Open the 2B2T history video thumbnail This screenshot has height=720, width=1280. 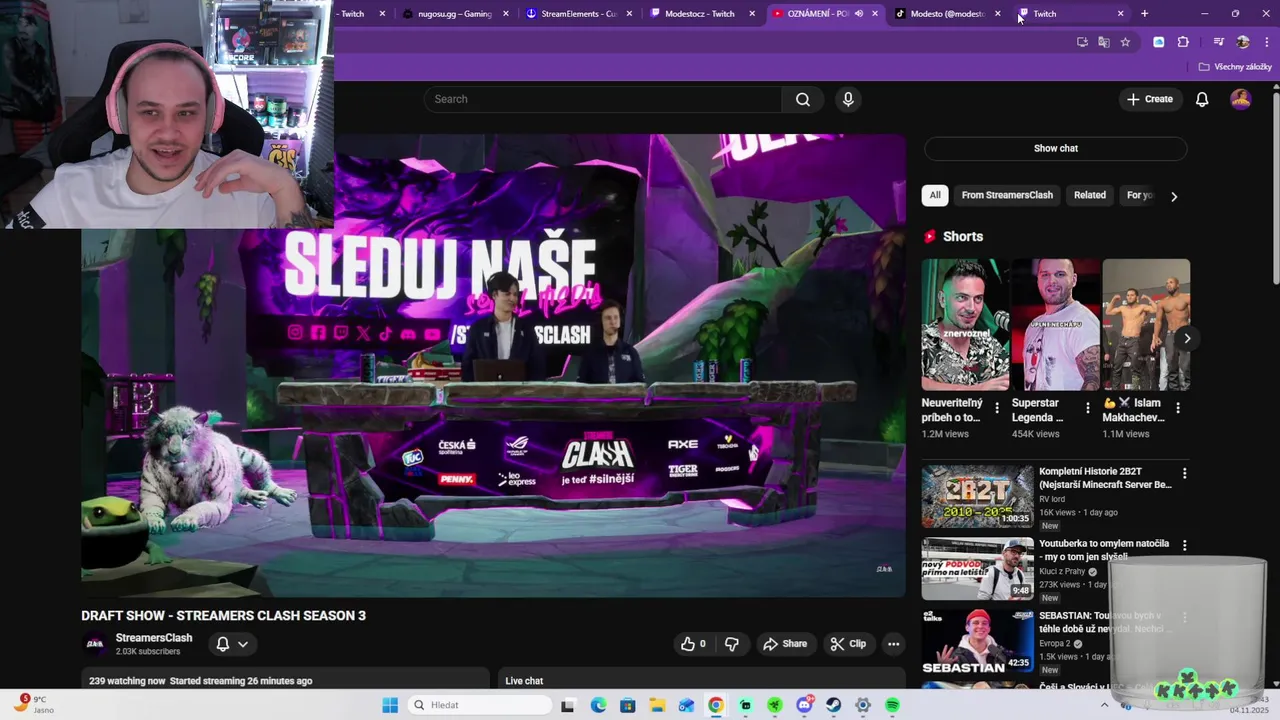[977, 496]
